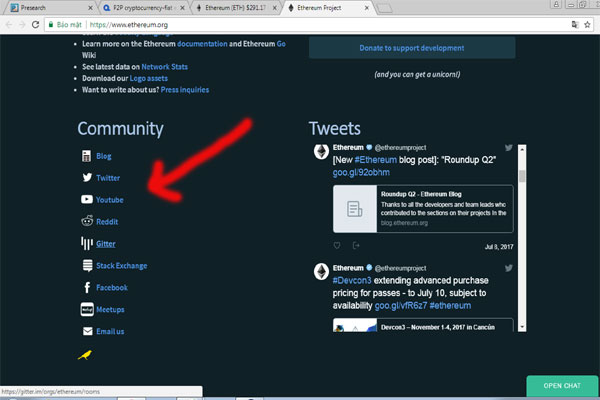Open the goo.gl/92obhm tweet link
This screenshot has width=600, height=400.
point(361,173)
